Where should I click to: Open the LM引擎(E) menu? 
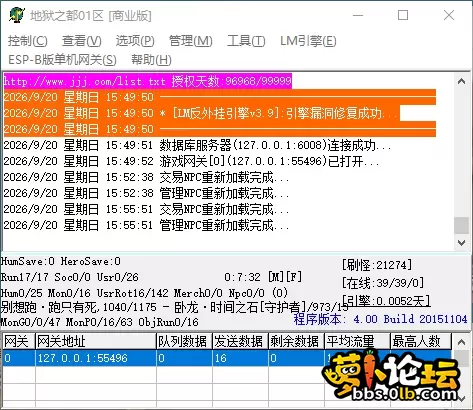click(308, 41)
